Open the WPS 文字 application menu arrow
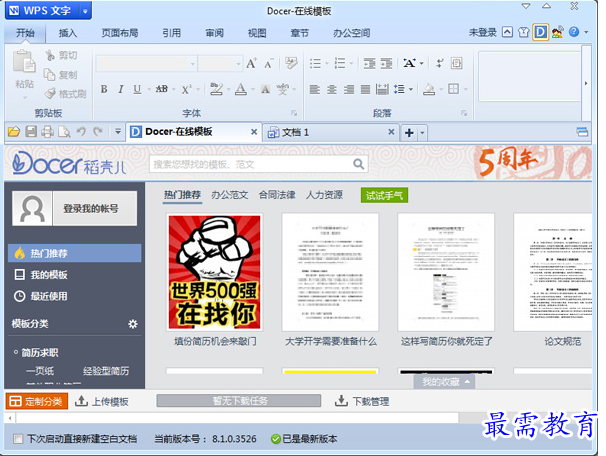 point(85,11)
